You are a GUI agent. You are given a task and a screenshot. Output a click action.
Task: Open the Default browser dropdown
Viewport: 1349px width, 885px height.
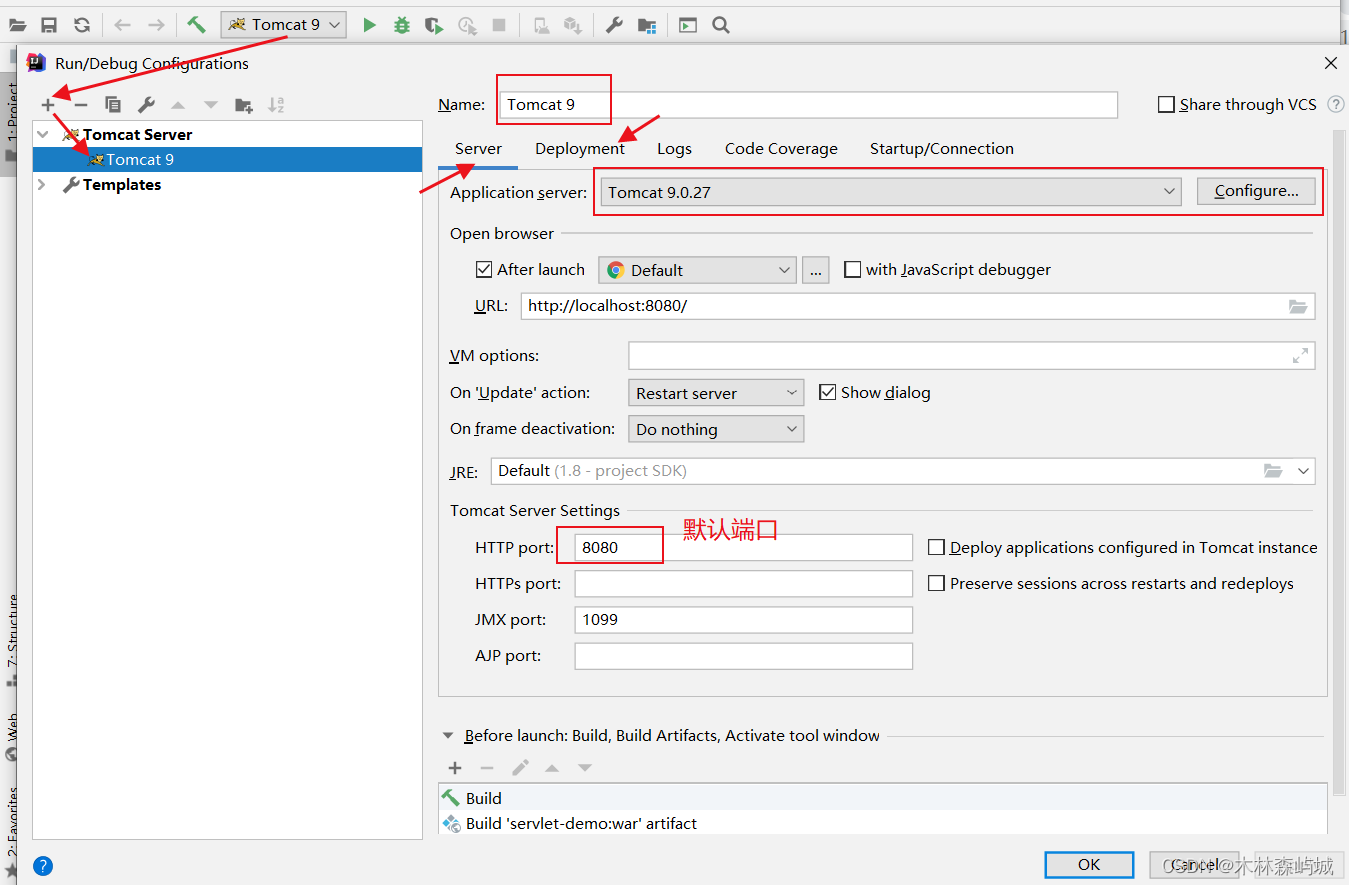pos(697,270)
